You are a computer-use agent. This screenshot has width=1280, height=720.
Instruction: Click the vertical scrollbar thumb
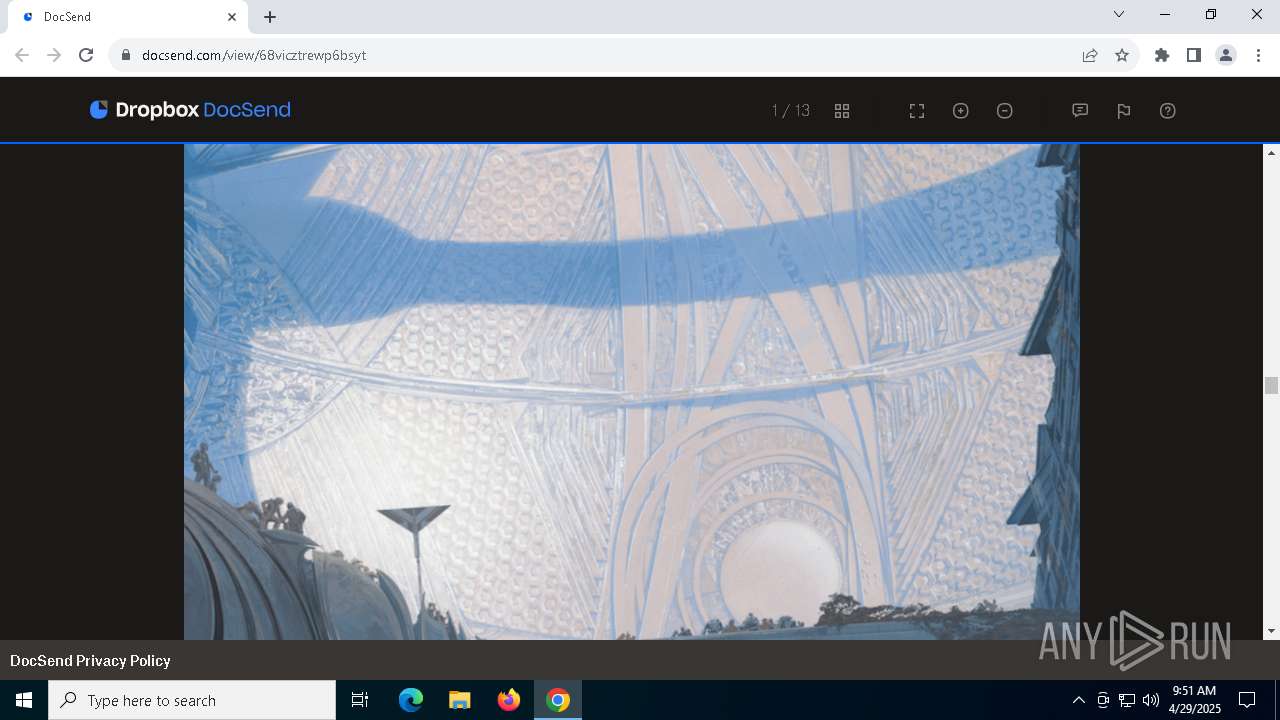(1271, 386)
